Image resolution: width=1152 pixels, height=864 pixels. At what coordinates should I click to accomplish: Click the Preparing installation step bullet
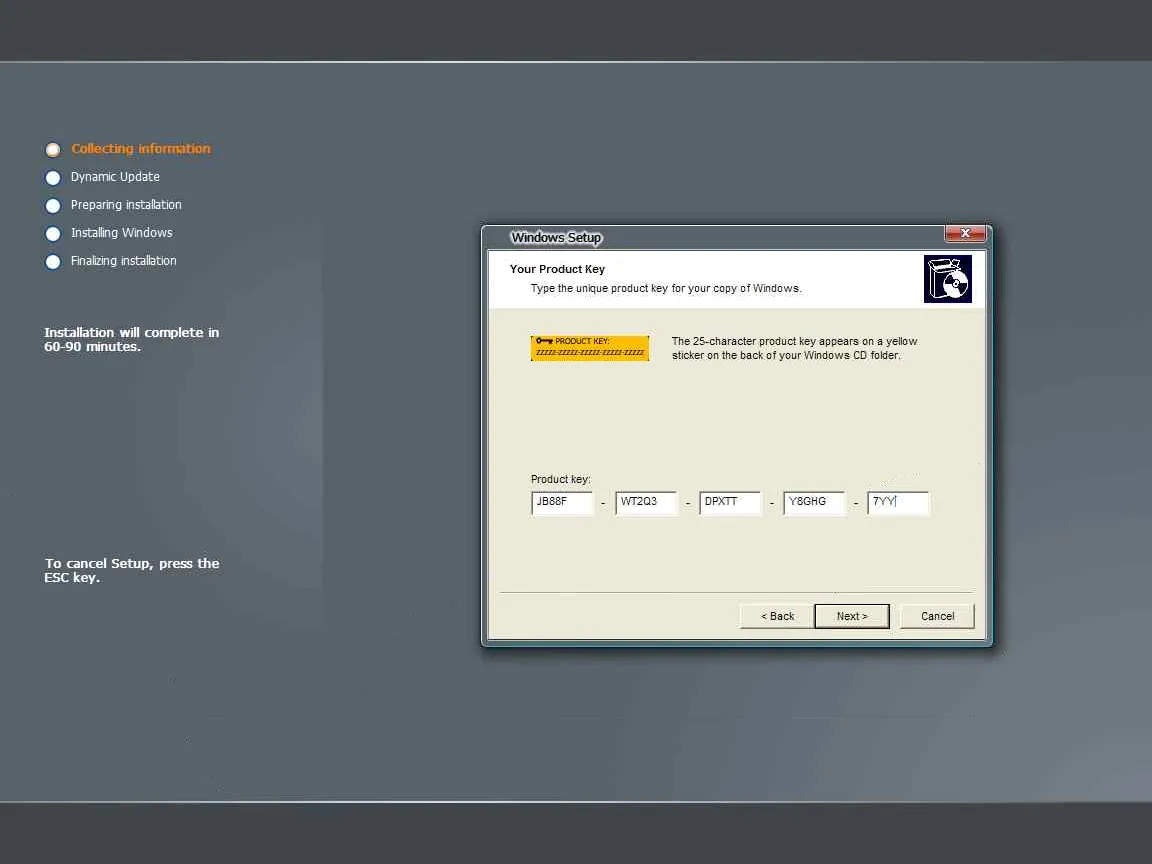pyautogui.click(x=53, y=206)
